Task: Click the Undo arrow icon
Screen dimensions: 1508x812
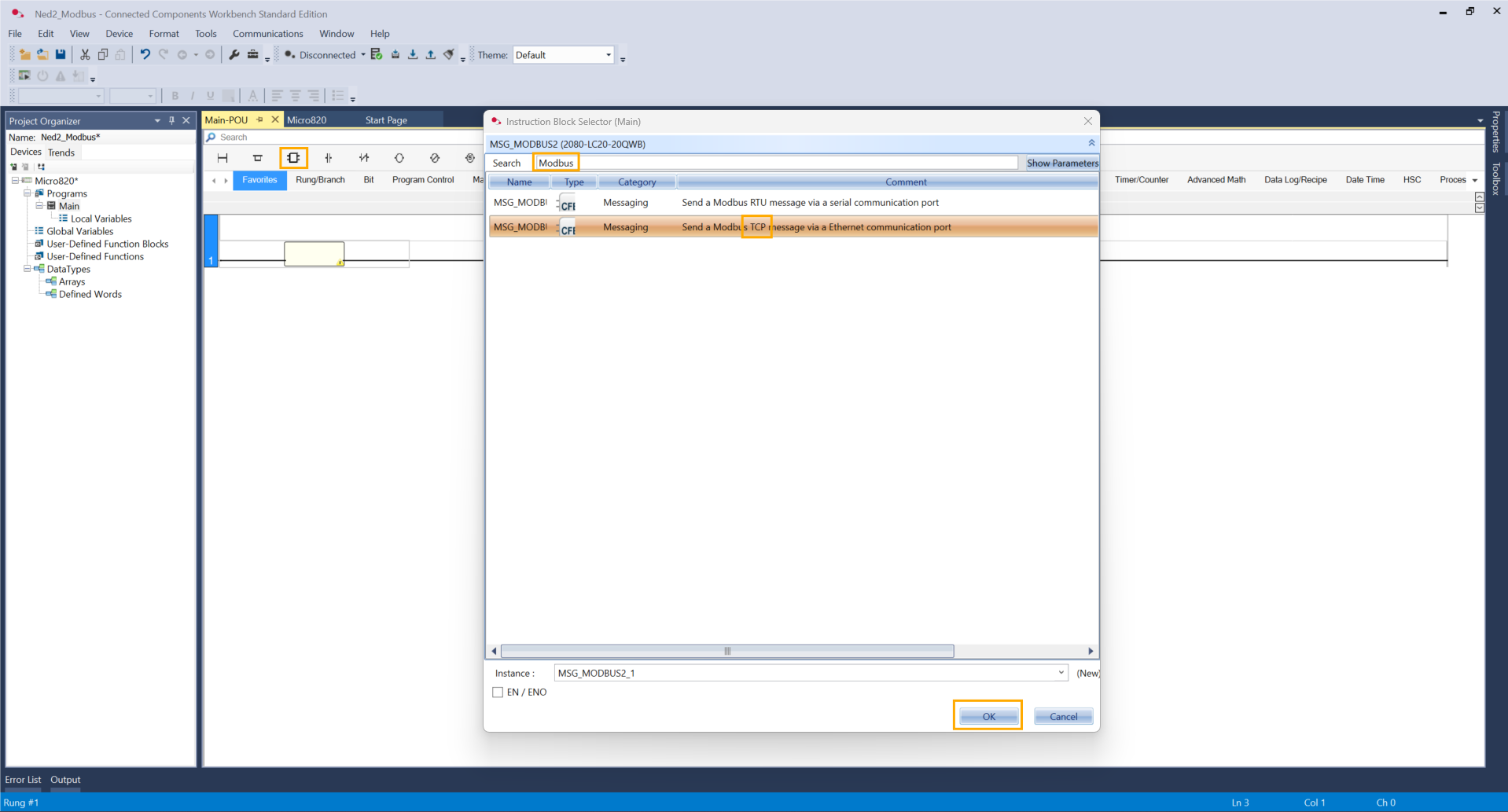Action: [145, 55]
